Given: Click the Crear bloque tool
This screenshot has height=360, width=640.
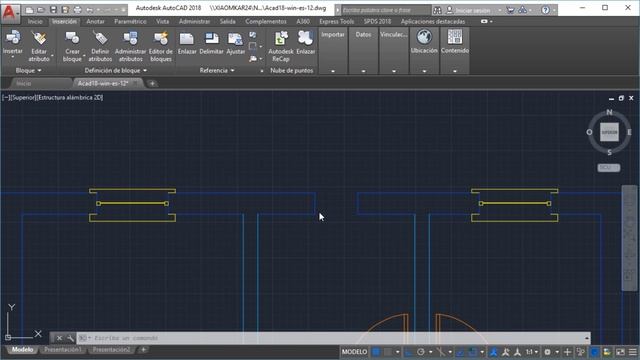Looking at the screenshot, I should click(72, 46).
